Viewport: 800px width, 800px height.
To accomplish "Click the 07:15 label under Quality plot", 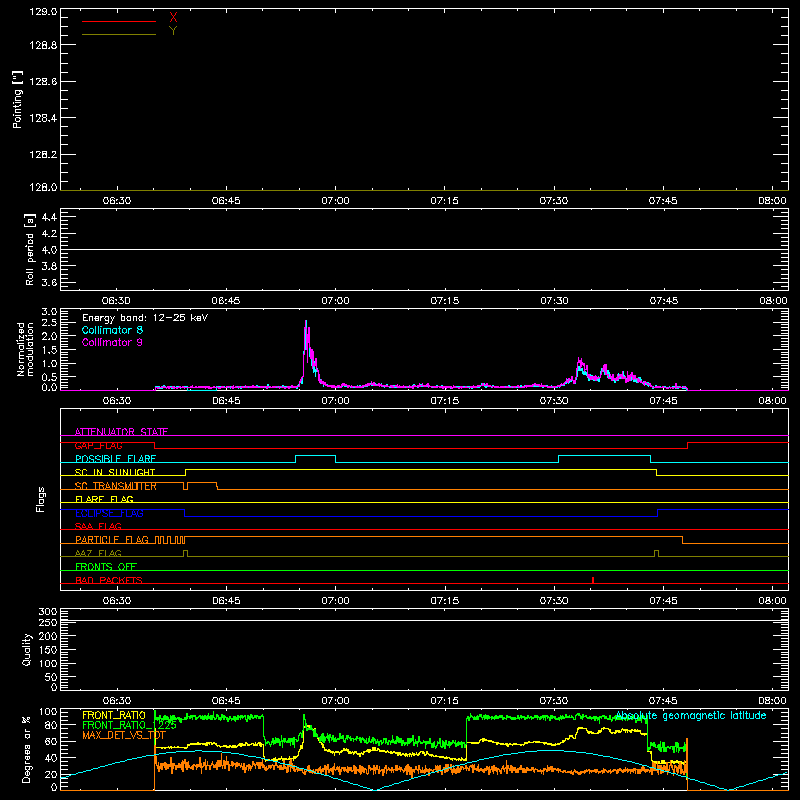I will pyautogui.click(x=444, y=701).
